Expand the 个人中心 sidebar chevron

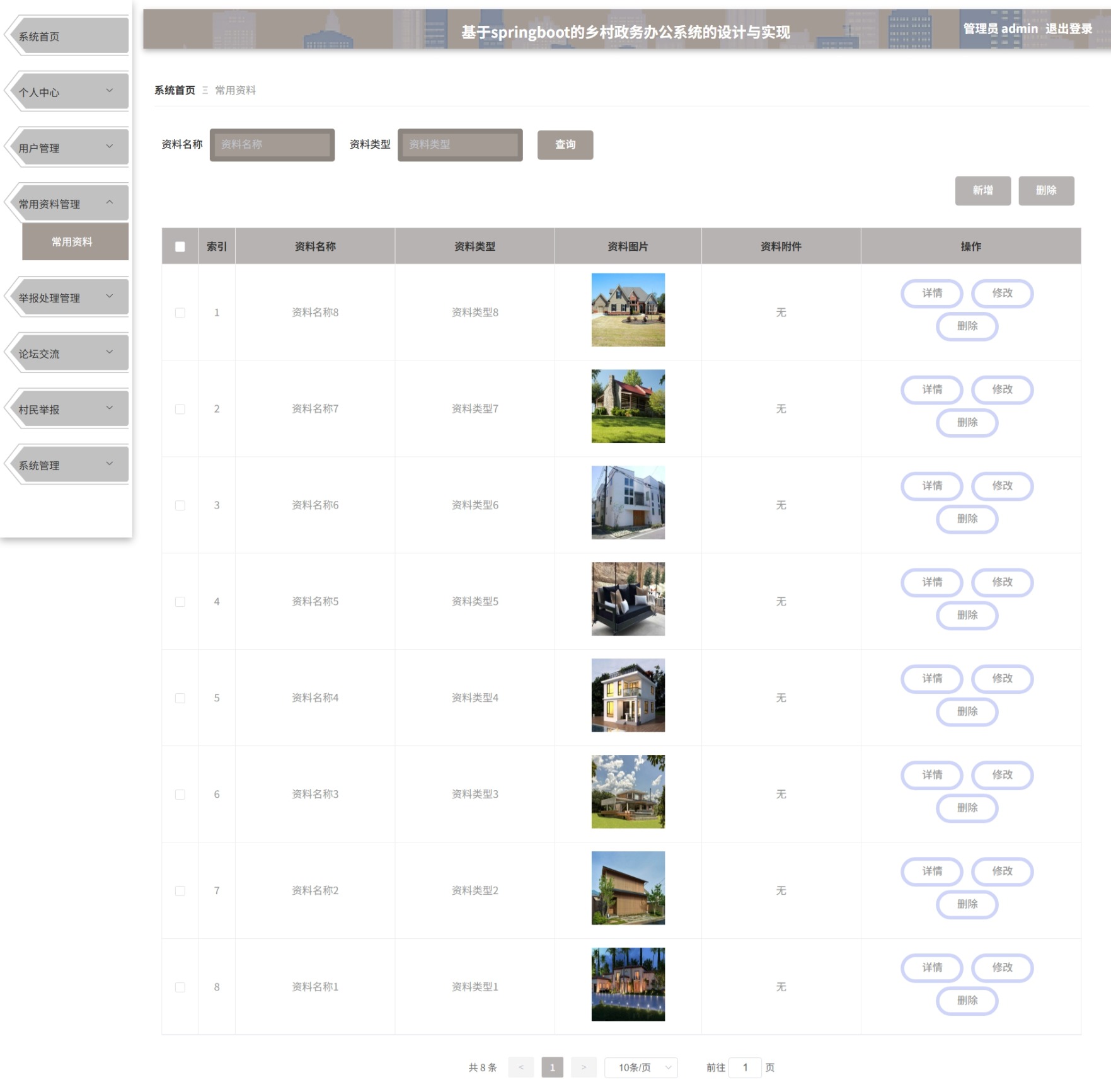(x=110, y=91)
